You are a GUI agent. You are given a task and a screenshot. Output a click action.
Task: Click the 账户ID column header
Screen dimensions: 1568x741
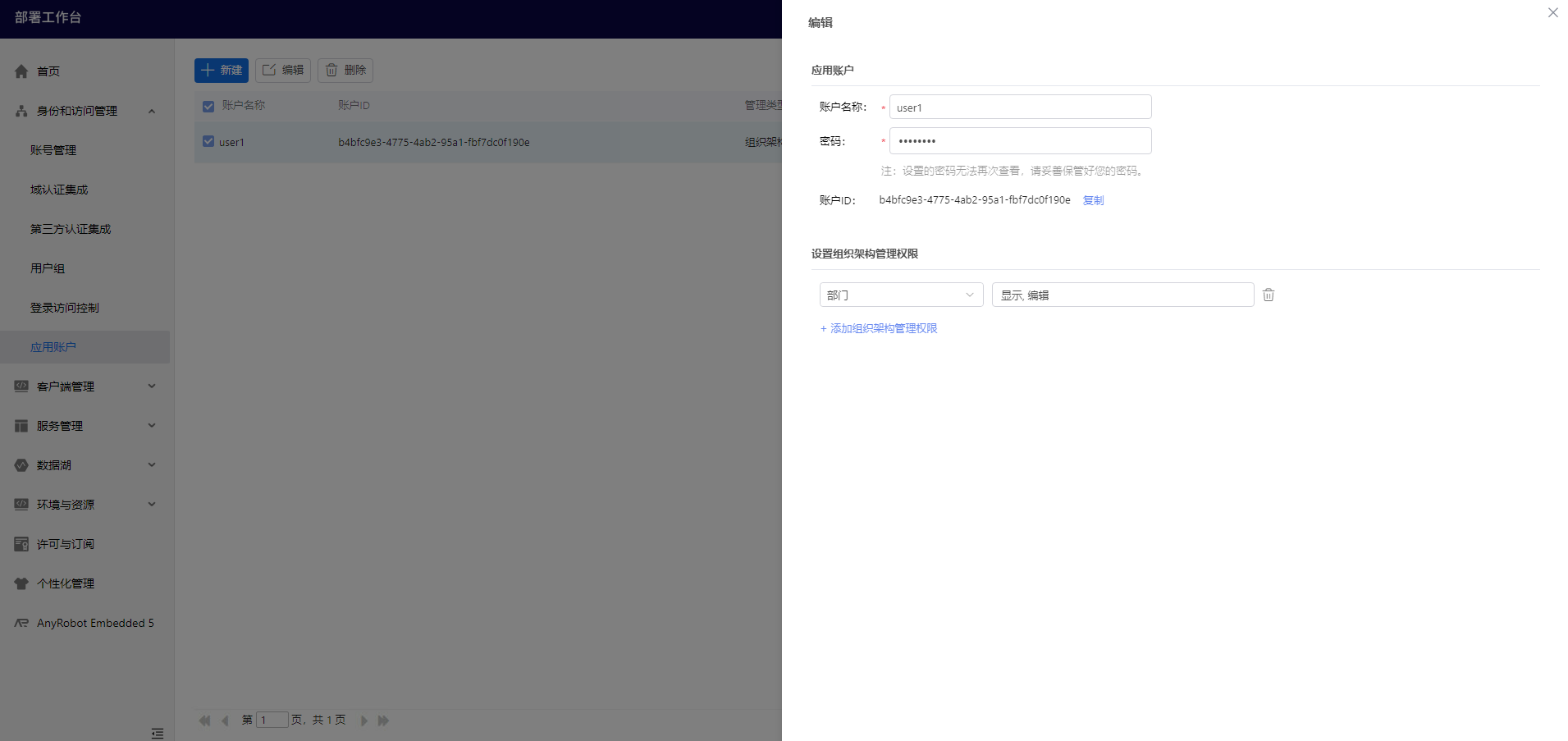click(x=354, y=105)
